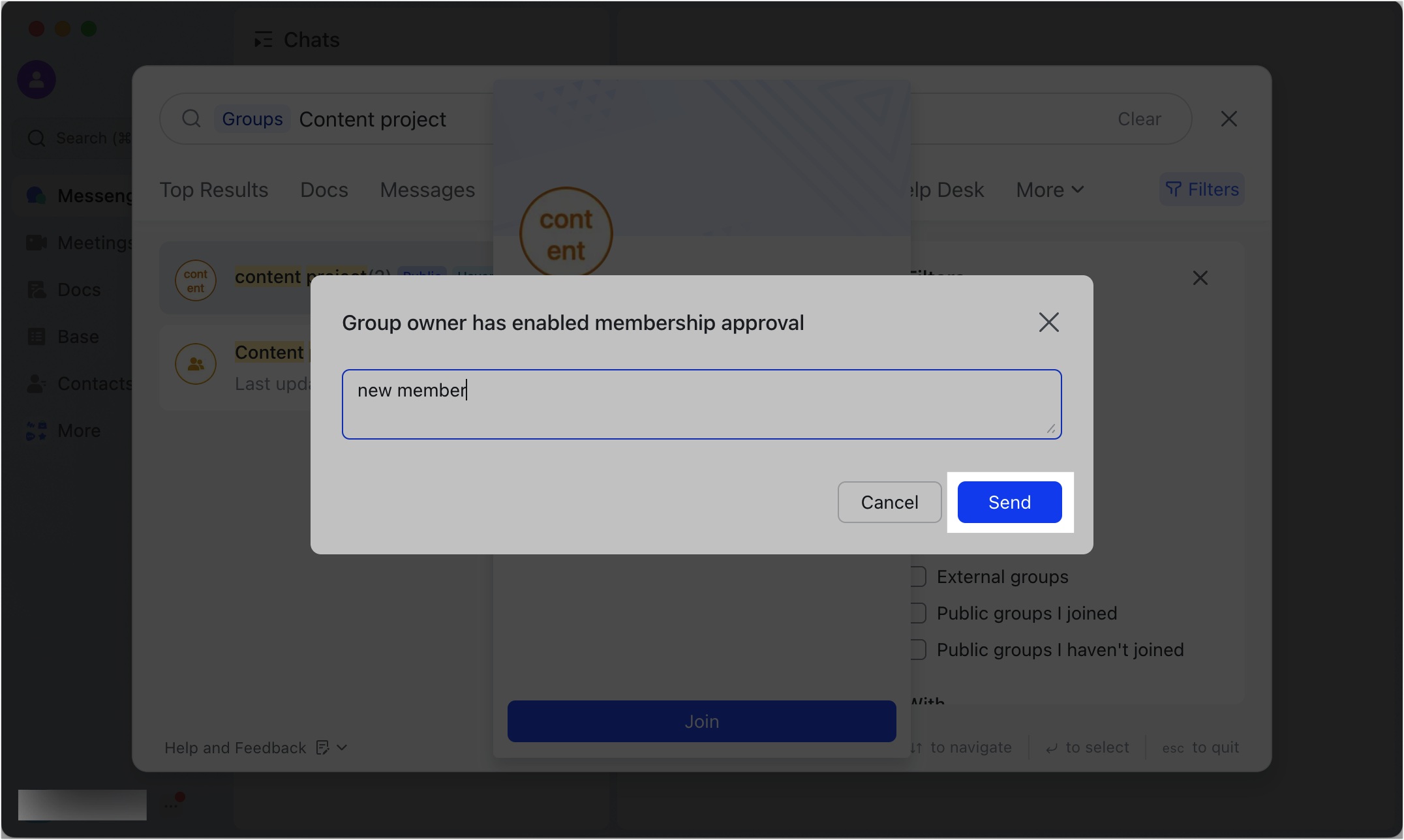Image resolution: width=1404 pixels, height=840 pixels.
Task: Open Meetings in the sidebar
Action: (73, 243)
